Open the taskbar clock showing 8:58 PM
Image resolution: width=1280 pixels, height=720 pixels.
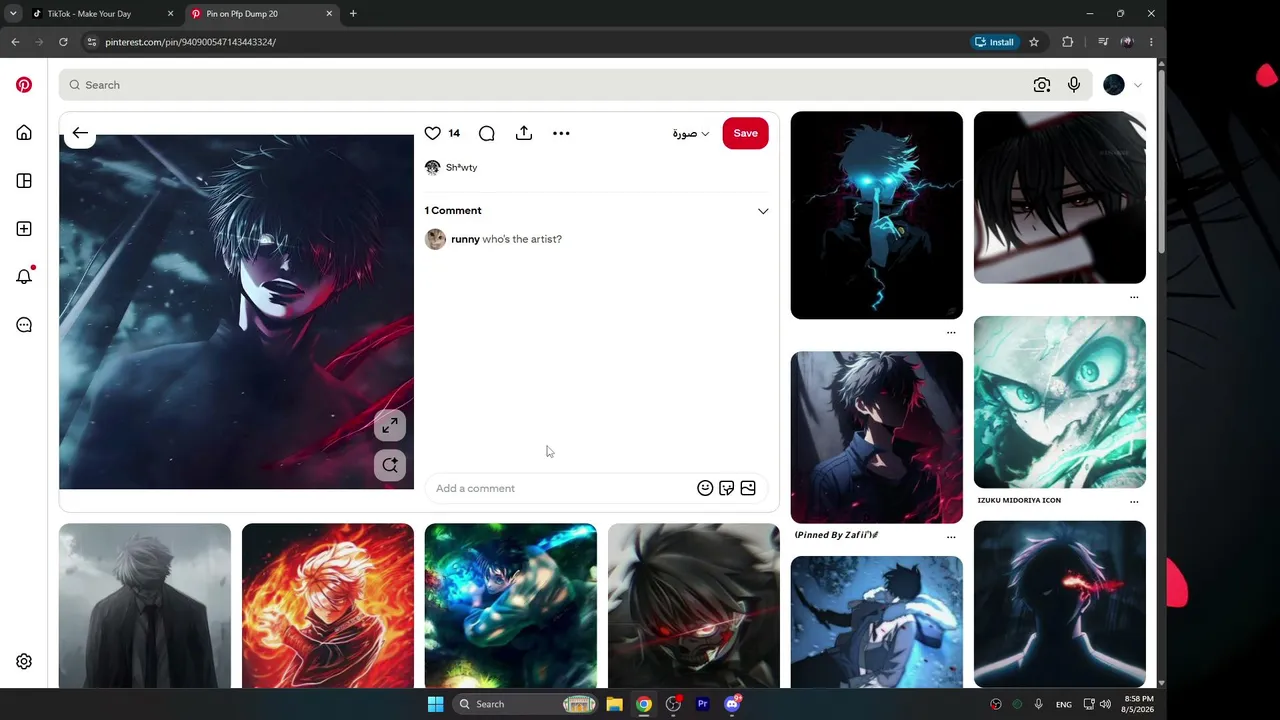pyautogui.click(x=1138, y=704)
